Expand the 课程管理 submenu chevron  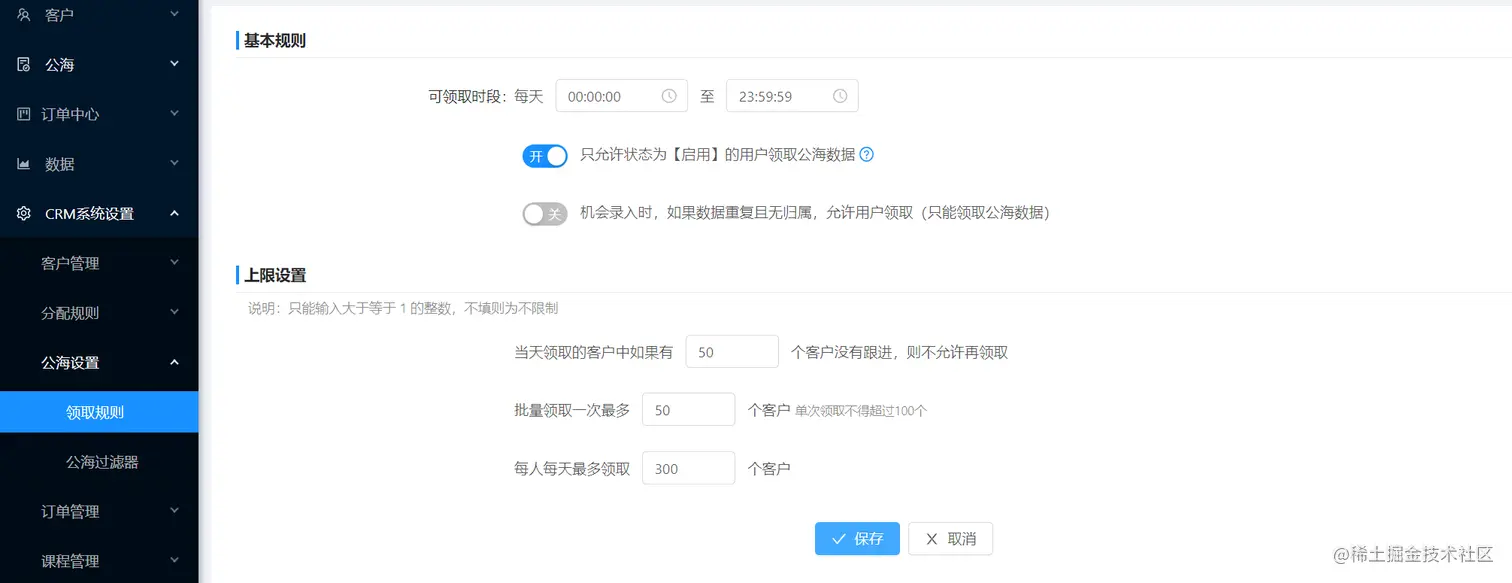[x=174, y=560]
